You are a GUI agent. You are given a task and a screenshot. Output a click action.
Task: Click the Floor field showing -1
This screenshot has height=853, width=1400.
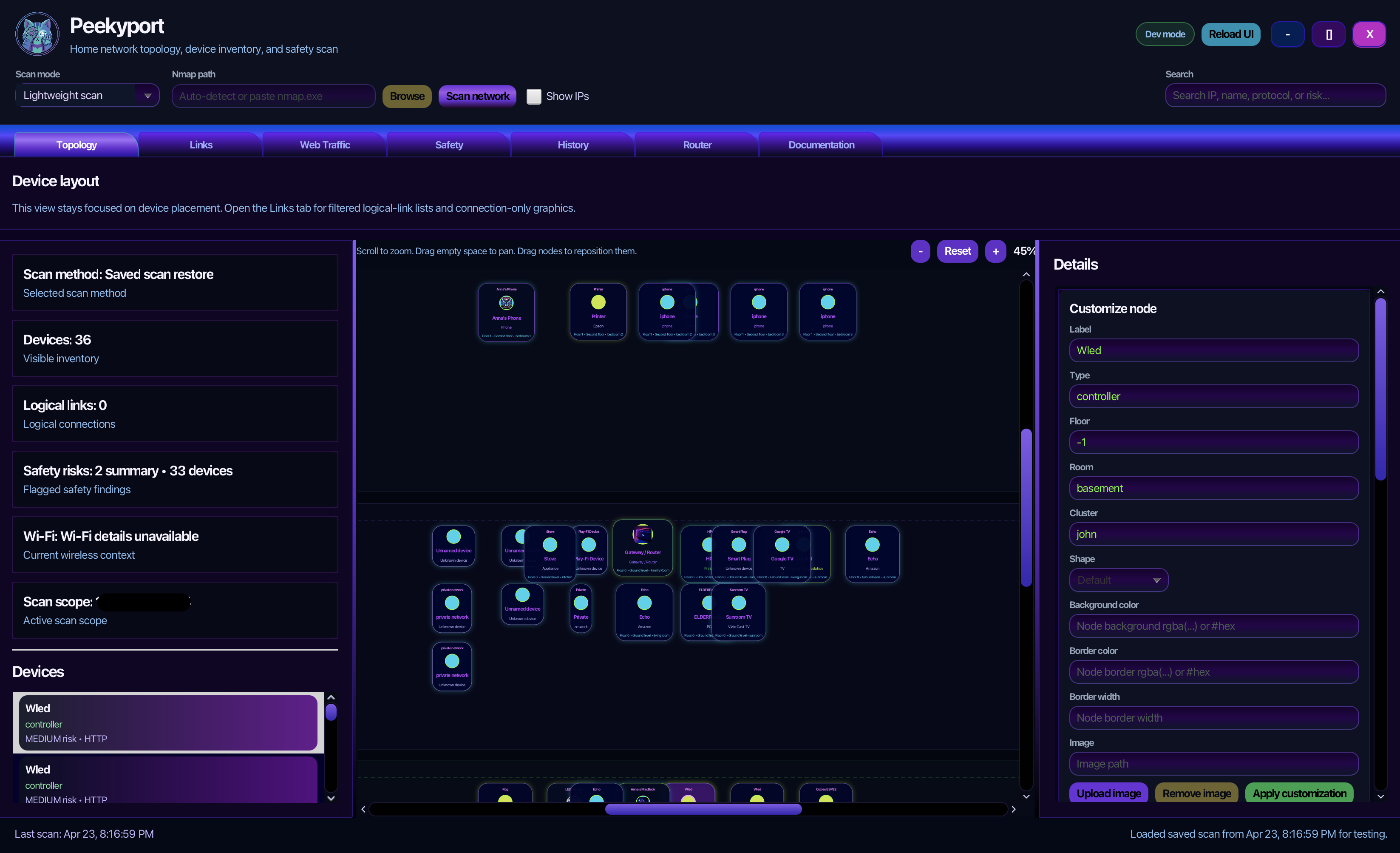pyautogui.click(x=1214, y=442)
